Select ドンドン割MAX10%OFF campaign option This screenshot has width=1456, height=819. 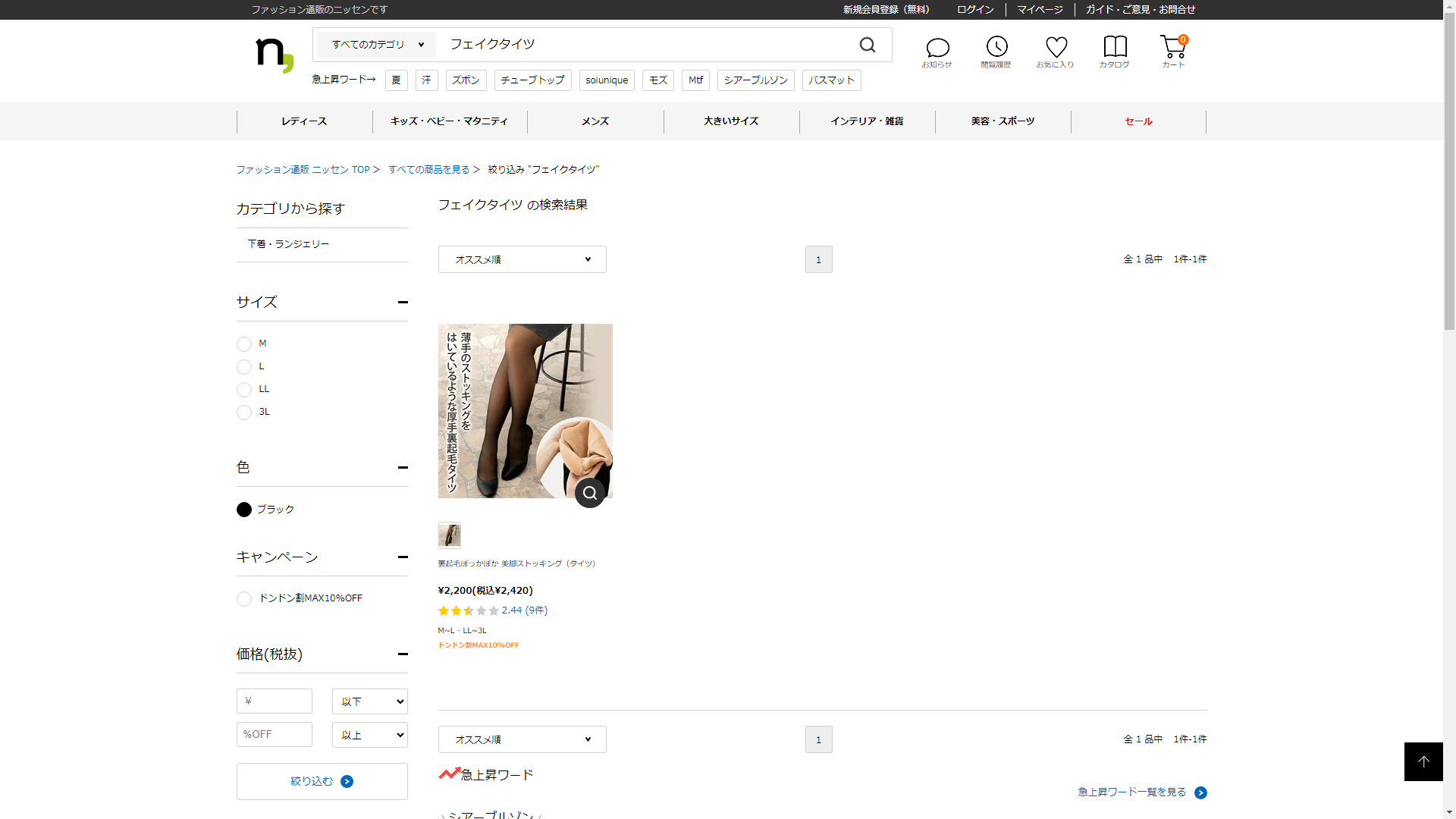[244, 599]
